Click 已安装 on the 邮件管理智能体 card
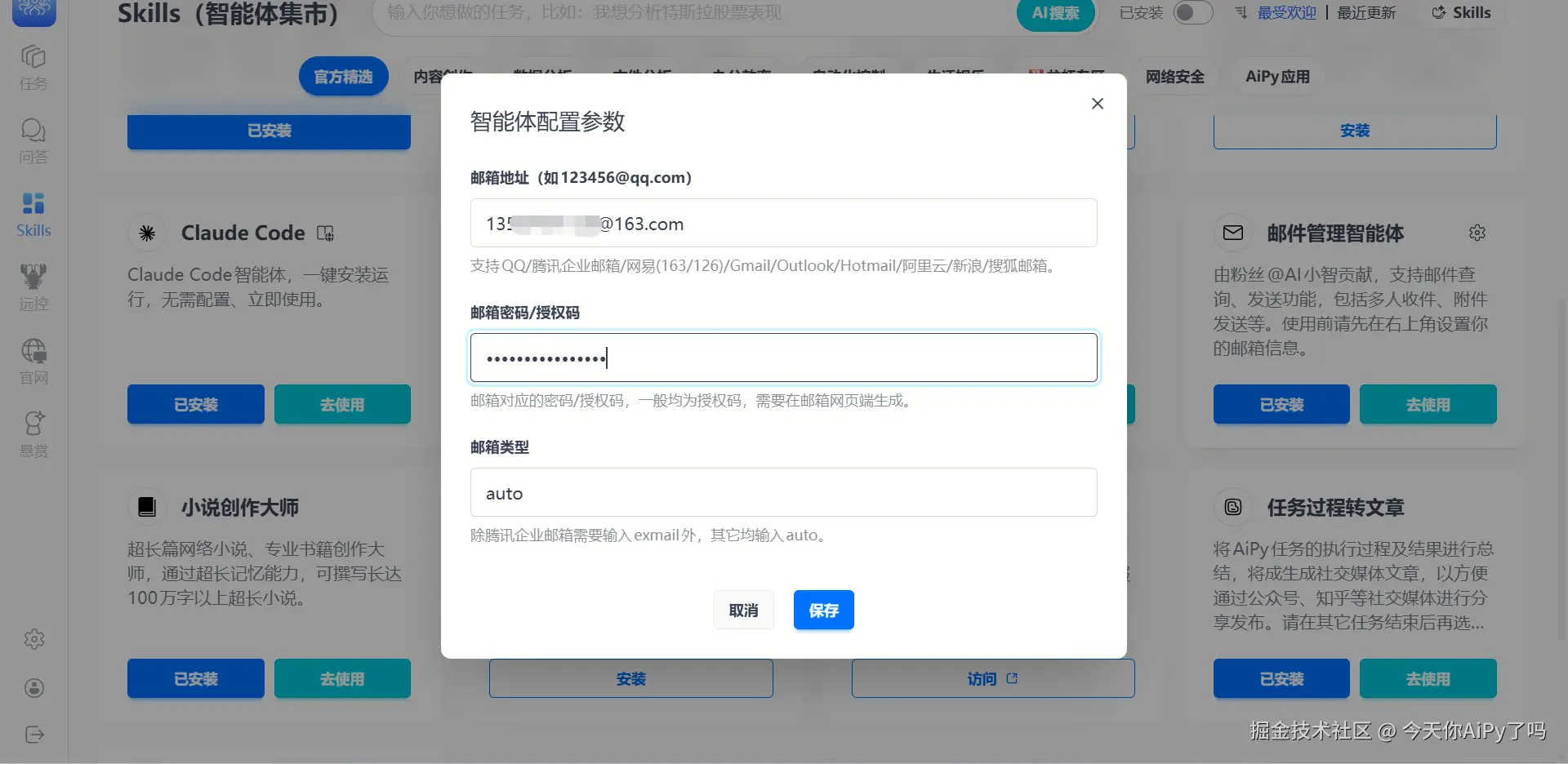This screenshot has height=764, width=1568. (1281, 404)
